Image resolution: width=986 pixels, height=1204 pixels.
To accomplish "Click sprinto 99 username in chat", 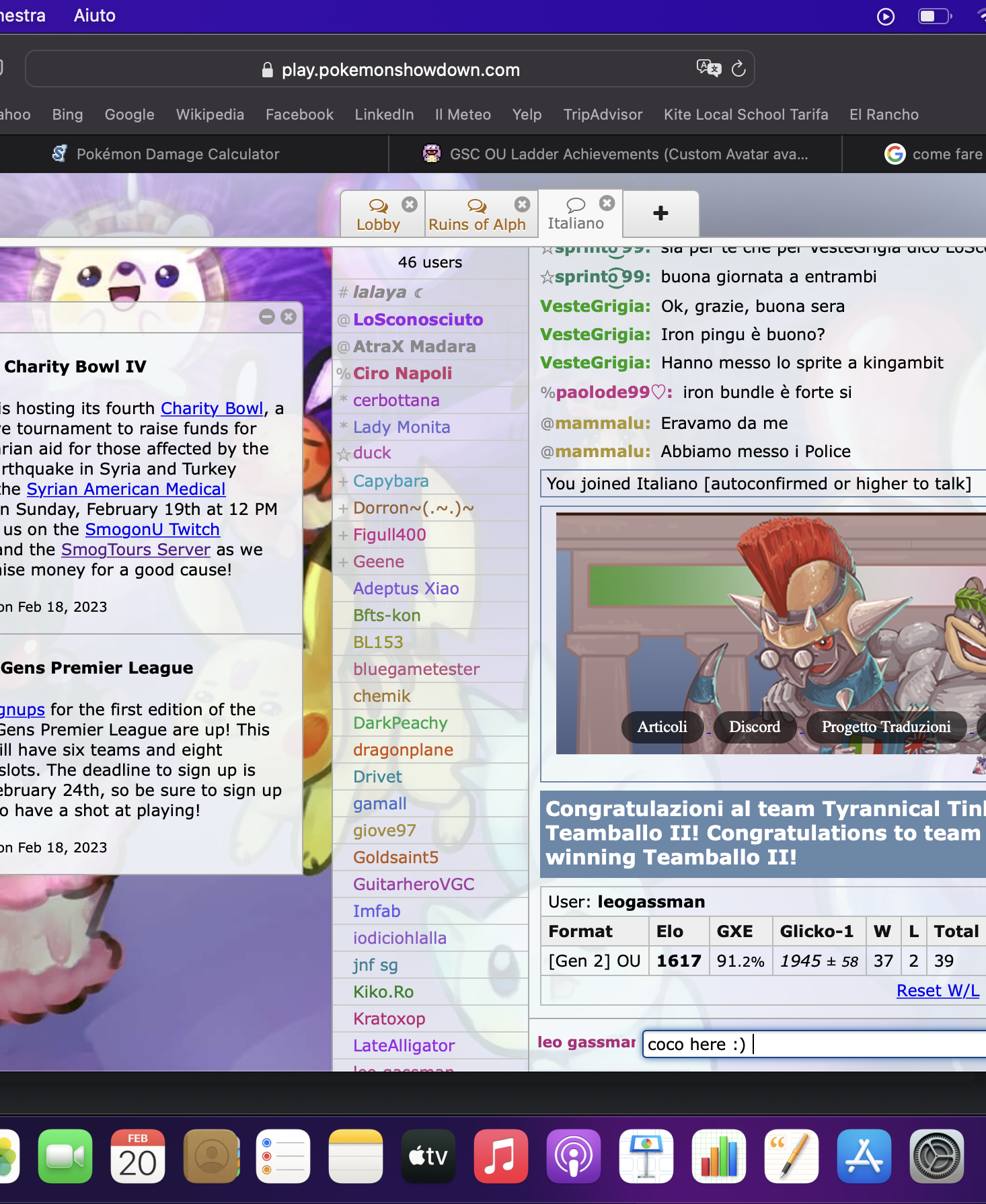I will click(x=602, y=276).
